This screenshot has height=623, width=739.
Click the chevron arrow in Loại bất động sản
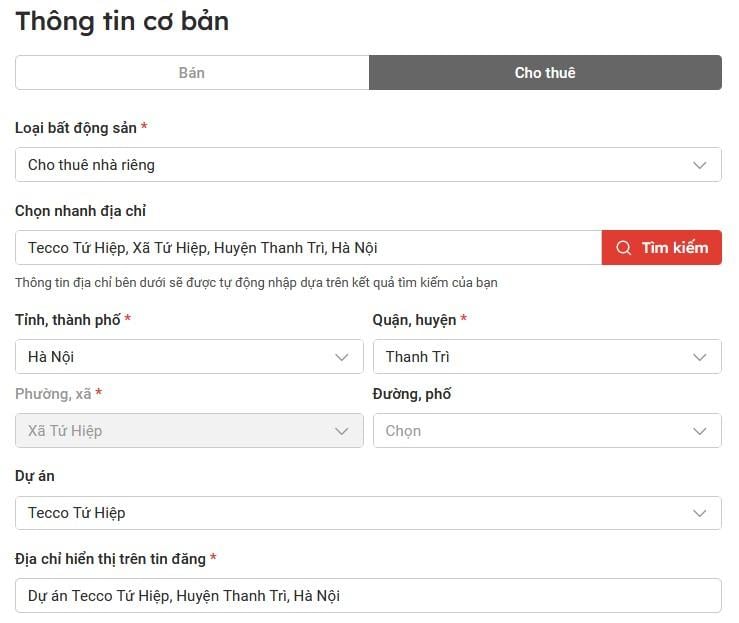click(x=700, y=165)
